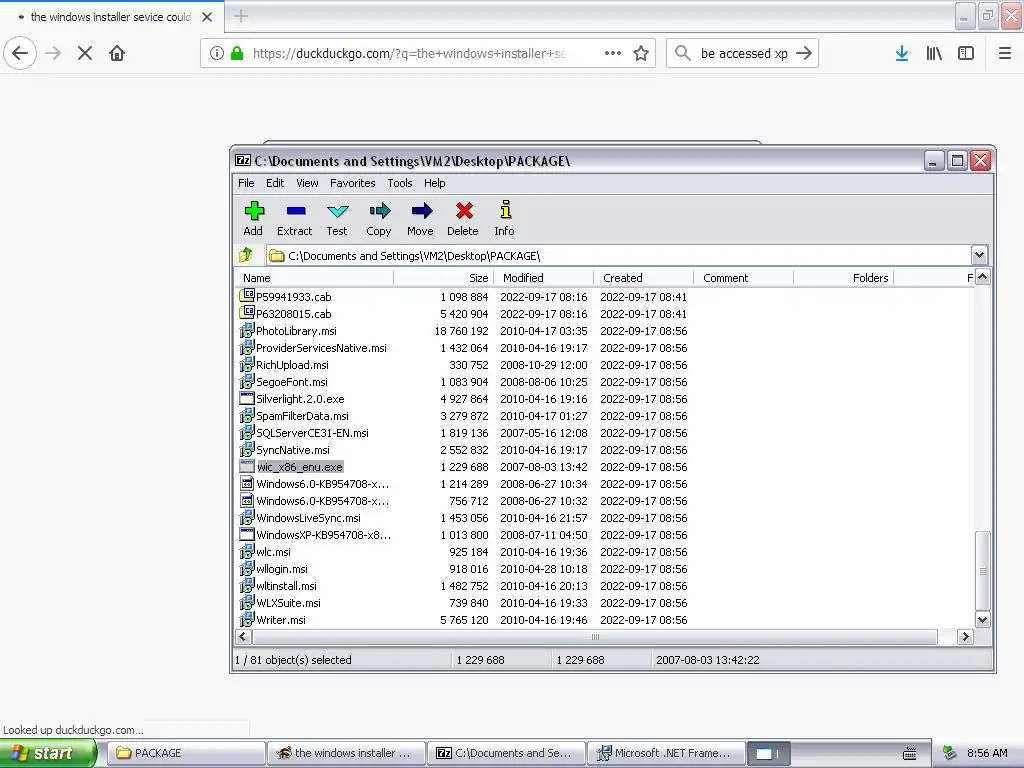Click the Comment column header
The width and height of the screenshot is (1024, 768).
coord(743,278)
